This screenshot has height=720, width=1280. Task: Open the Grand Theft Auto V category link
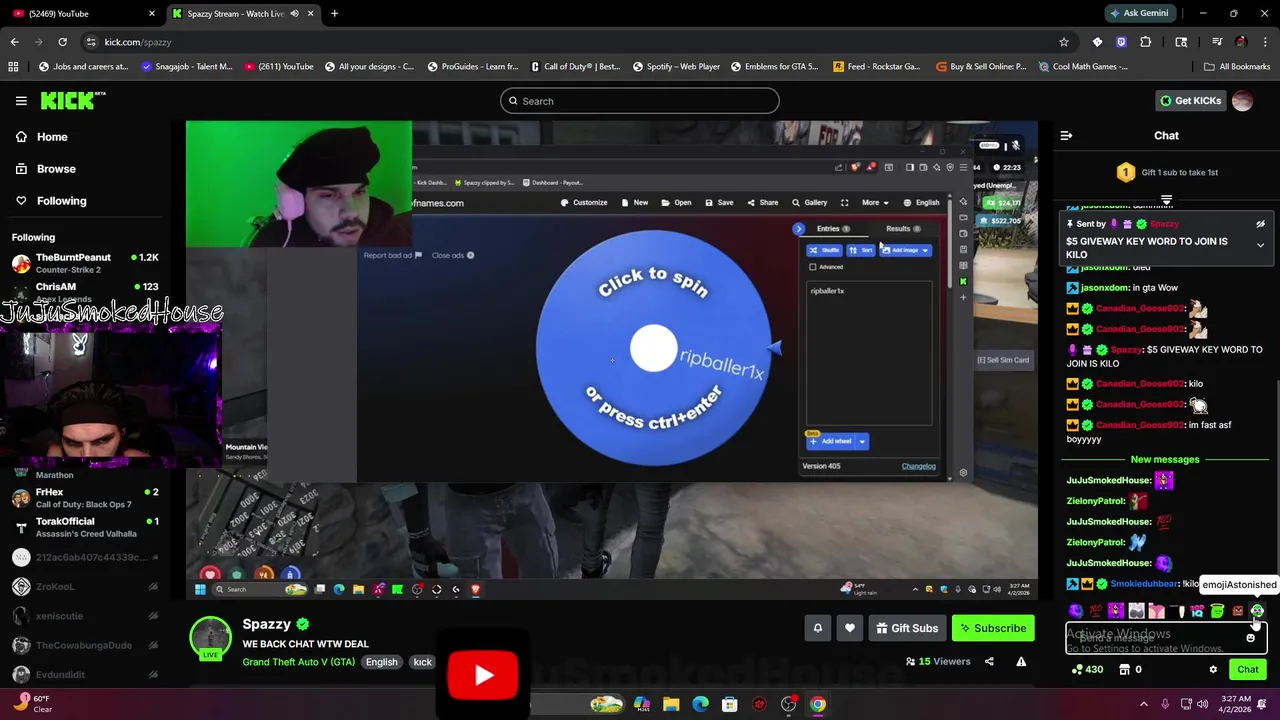click(x=298, y=662)
